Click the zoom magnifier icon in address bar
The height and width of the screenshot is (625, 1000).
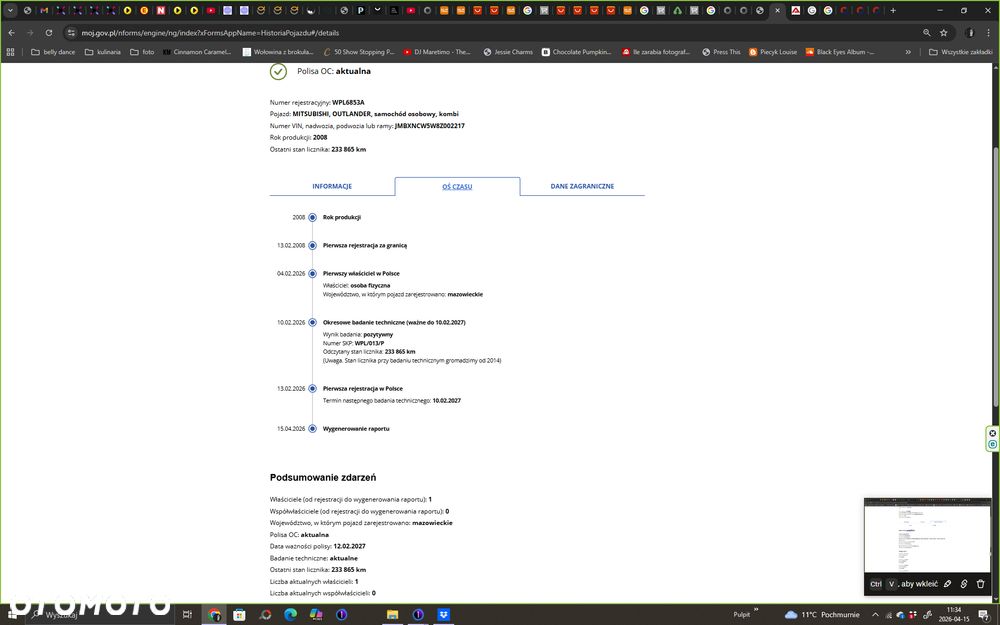tap(927, 33)
